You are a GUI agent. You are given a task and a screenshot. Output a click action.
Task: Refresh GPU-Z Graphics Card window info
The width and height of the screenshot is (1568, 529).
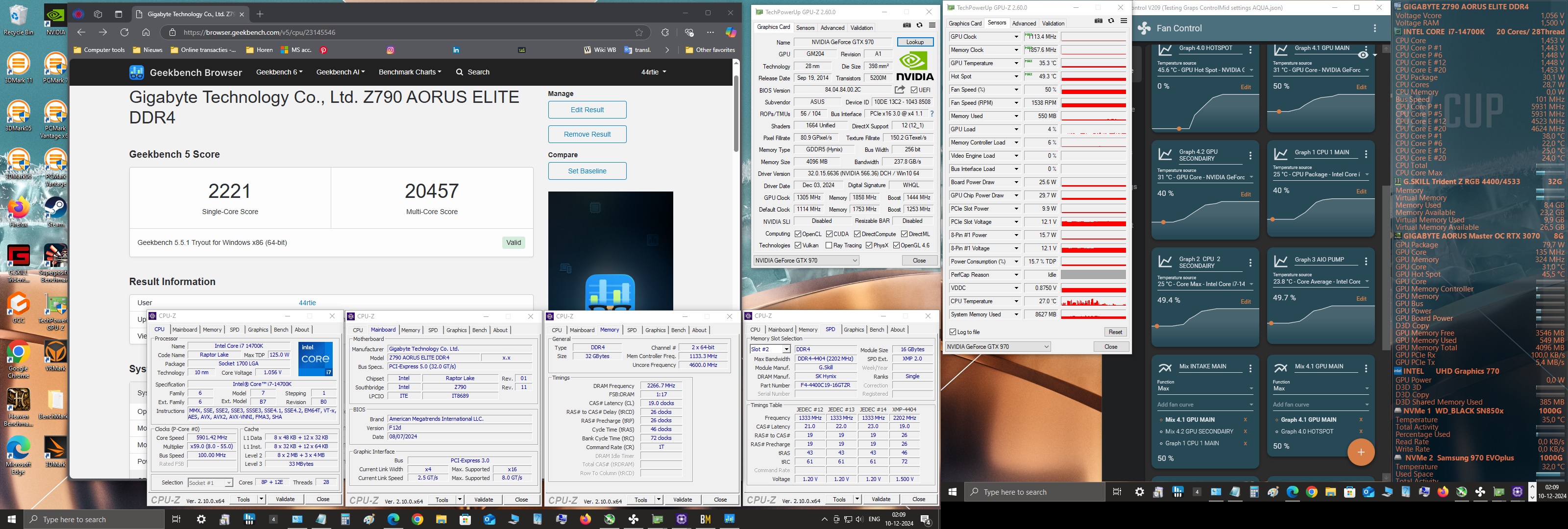[x=919, y=25]
